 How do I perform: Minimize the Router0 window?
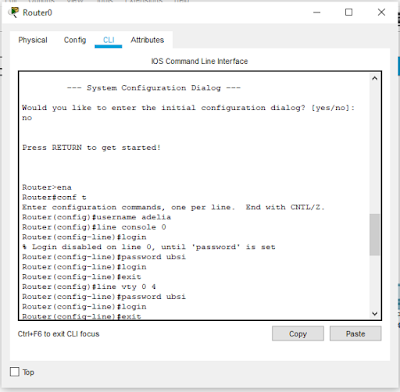click(x=317, y=12)
